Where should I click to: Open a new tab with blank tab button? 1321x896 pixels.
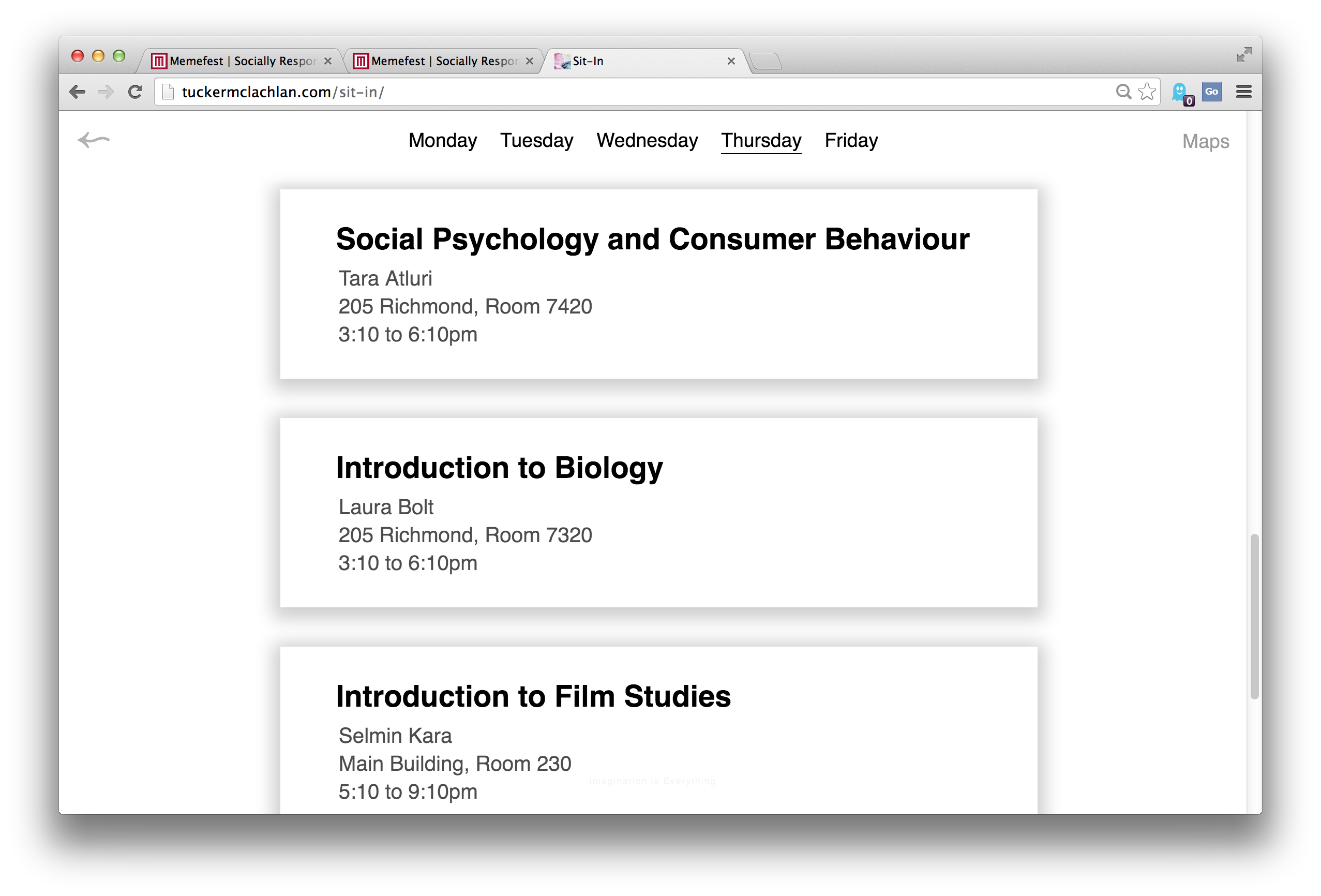click(765, 61)
